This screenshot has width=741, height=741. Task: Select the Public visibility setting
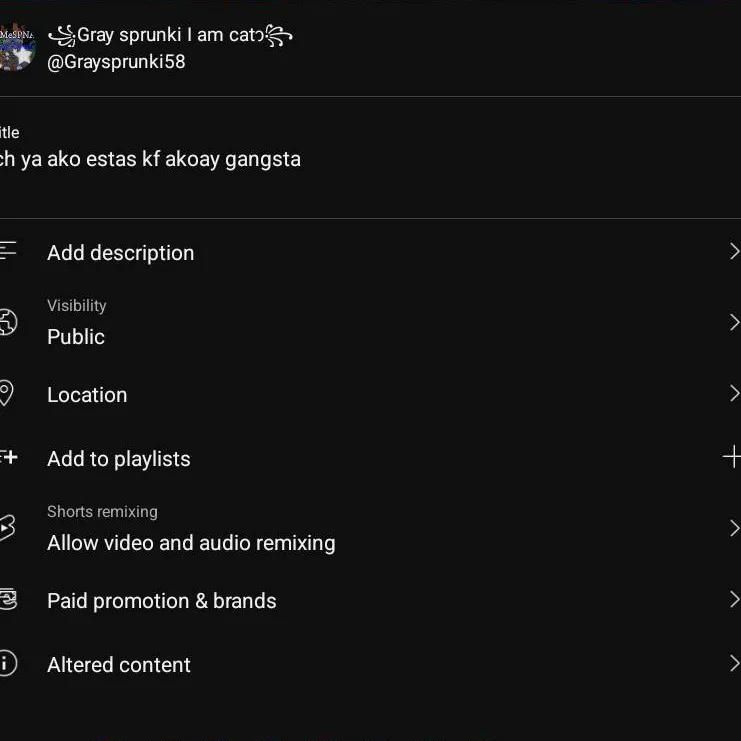76,337
